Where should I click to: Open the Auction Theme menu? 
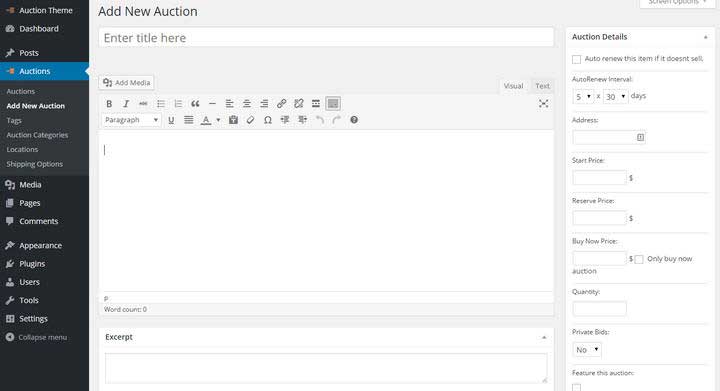coord(45,10)
